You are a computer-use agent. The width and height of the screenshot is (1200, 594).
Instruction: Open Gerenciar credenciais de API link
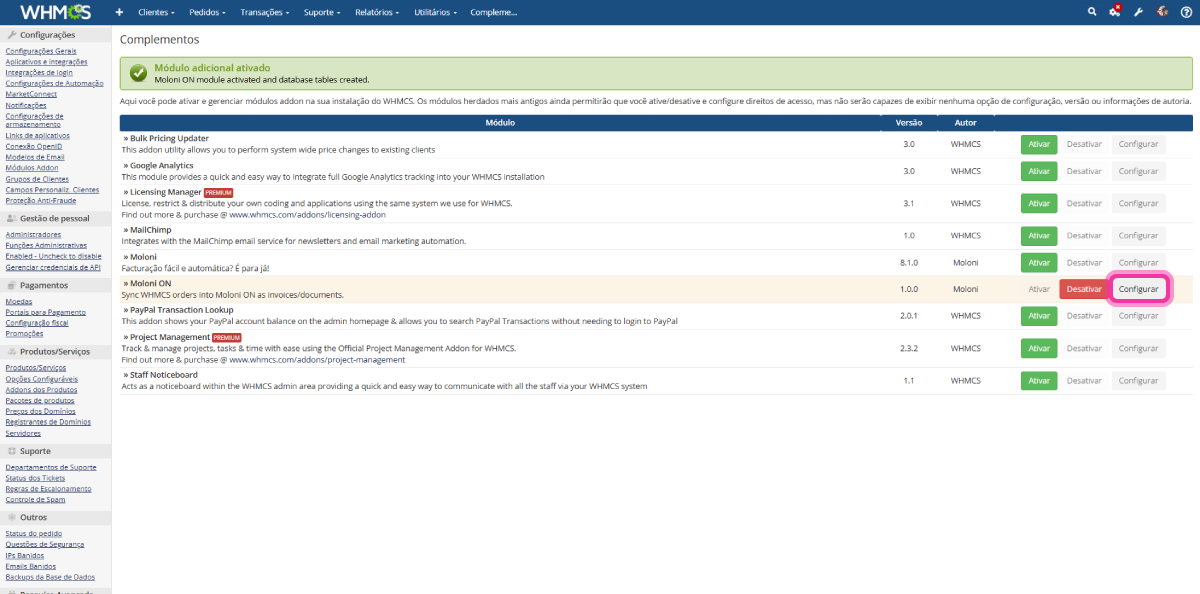tap(53, 267)
